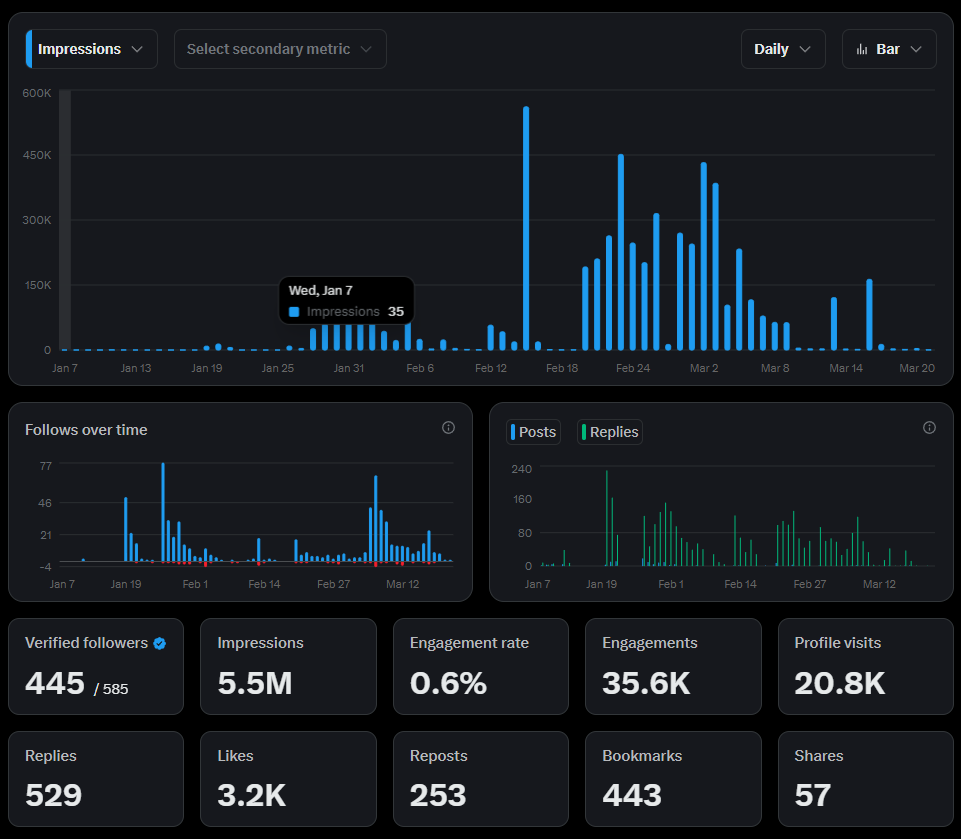
Task: Open the Engagement rate card
Action: [481, 666]
